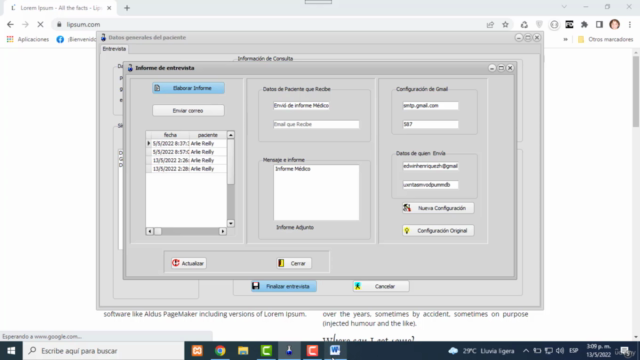Click the Envió de informe Médico field
The width and height of the screenshot is (640, 360).
pyautogui.click(x=301, y=105)
